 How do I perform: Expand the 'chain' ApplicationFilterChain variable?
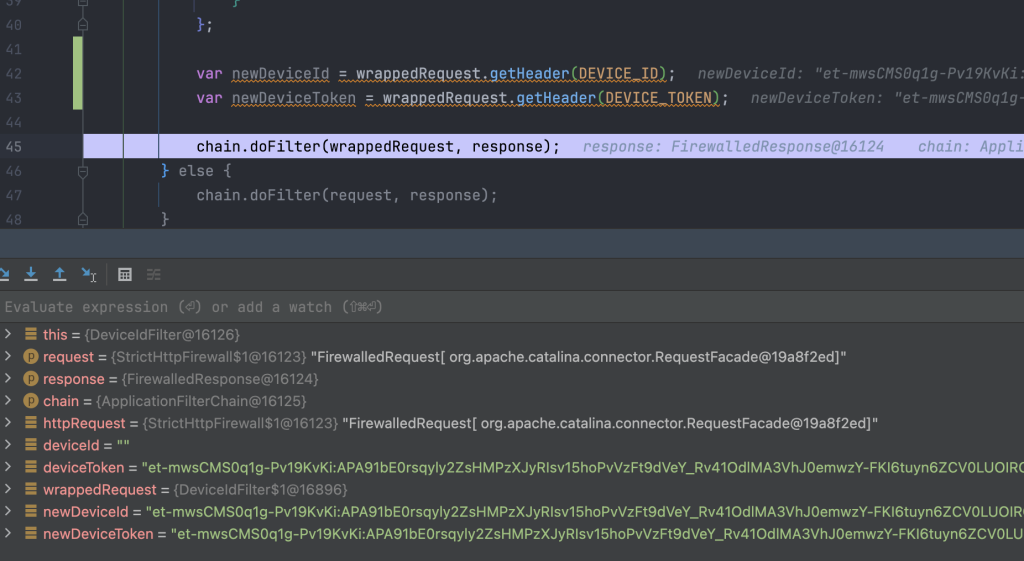click(8, 401)
